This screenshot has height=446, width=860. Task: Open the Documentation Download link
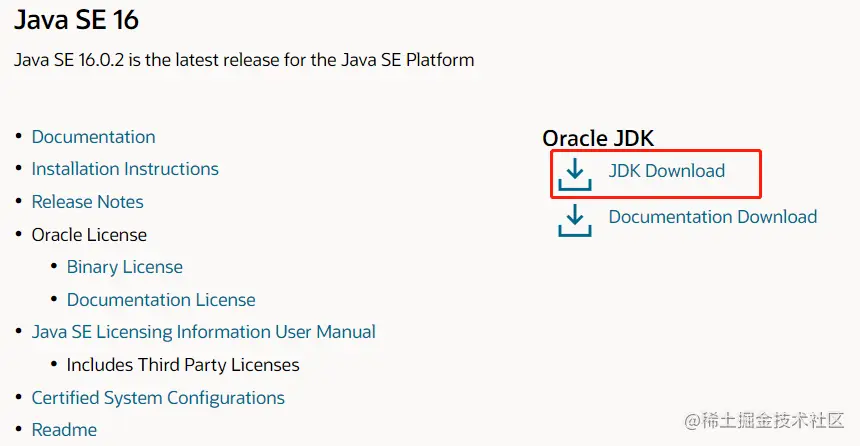(712, 217)
